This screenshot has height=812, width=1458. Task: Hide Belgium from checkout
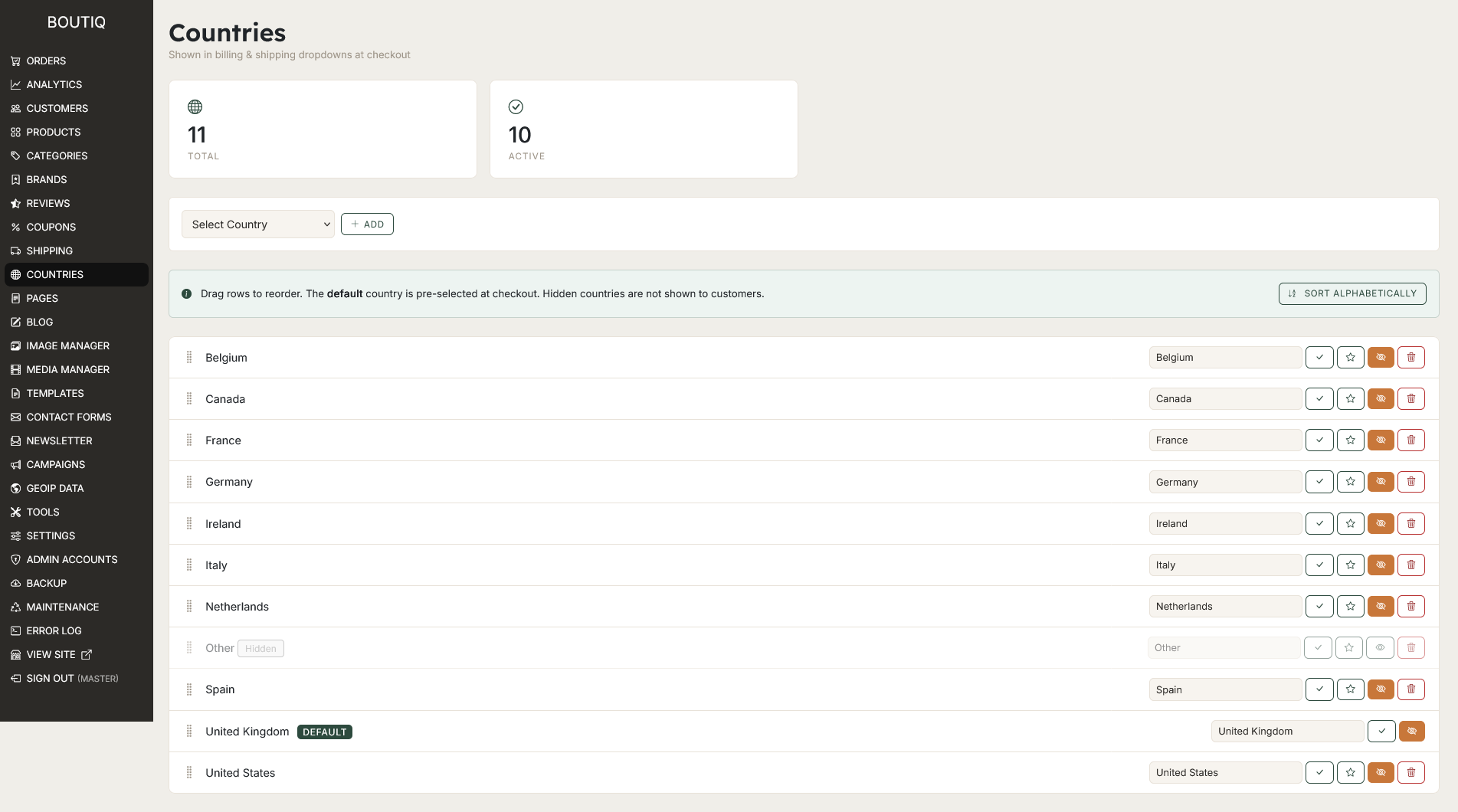pos(1381,358)
